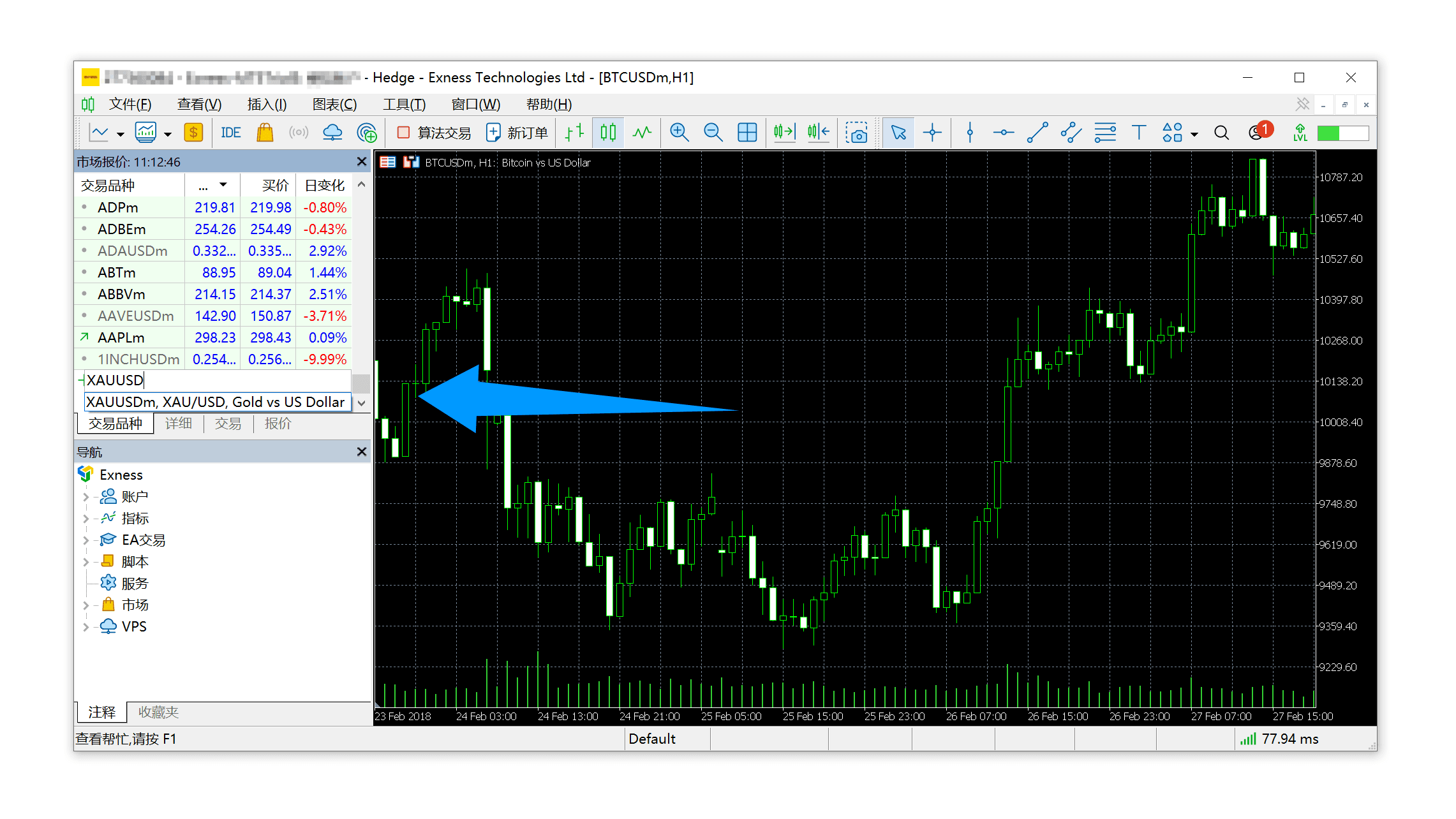1456x819 pixels.
Task: Switch to the 详细 tab
Action: (x=179, y=424)
